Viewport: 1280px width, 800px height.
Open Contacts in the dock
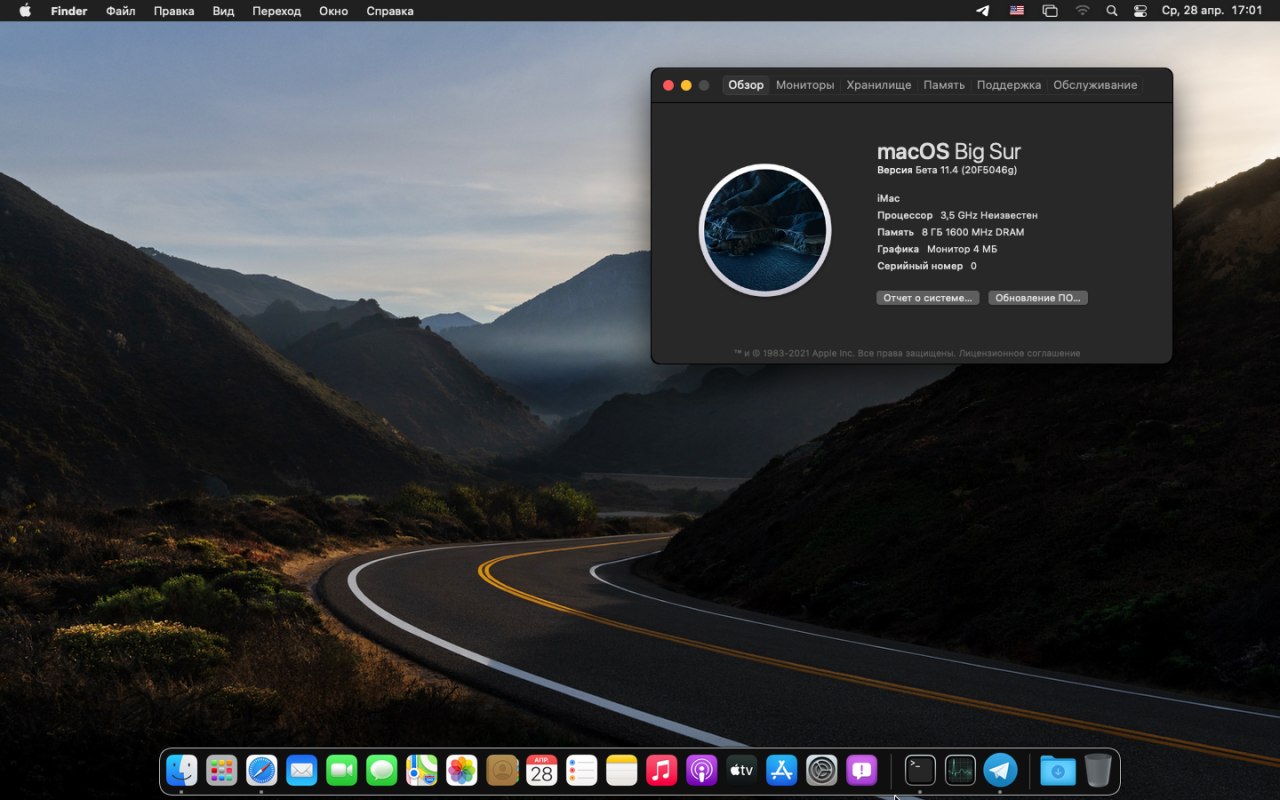click(x=502, y=770)
